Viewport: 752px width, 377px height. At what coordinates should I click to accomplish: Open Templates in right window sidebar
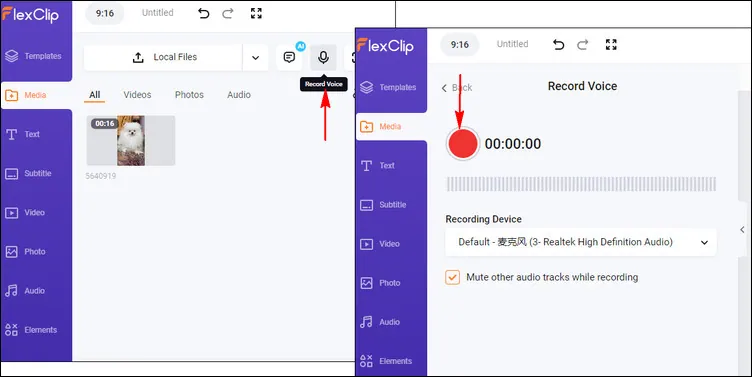pos(391,87)
